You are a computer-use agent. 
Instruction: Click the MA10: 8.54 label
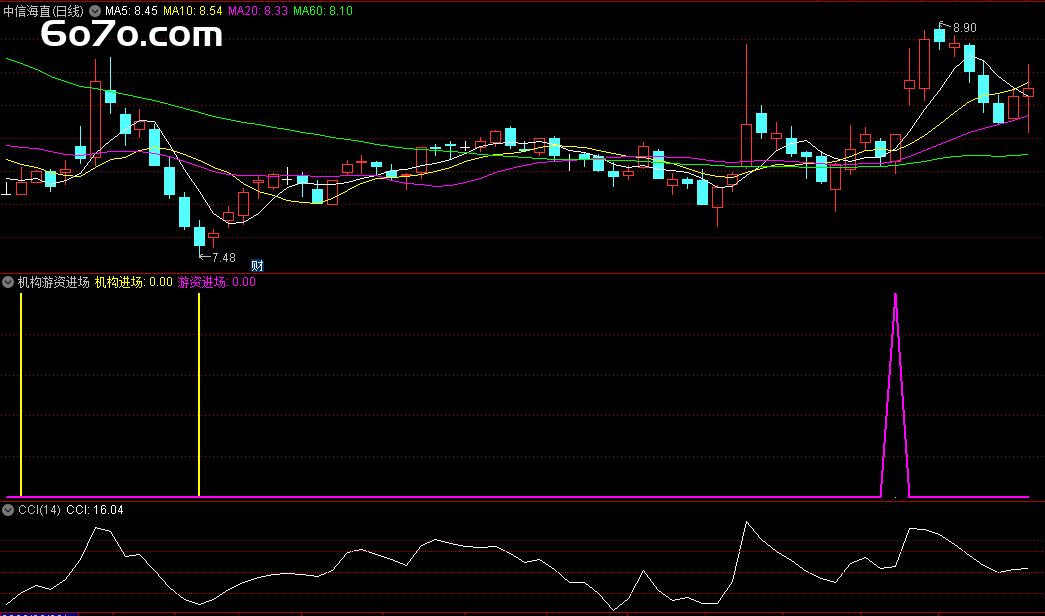(x=193, y=11)
